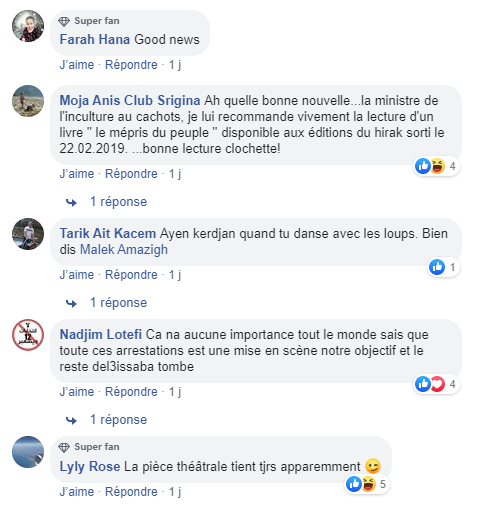This screenshot has height=510, width=495.
Task: Click the Super fan diamond badge above Lyly Rose
Action: click(64, 447)
